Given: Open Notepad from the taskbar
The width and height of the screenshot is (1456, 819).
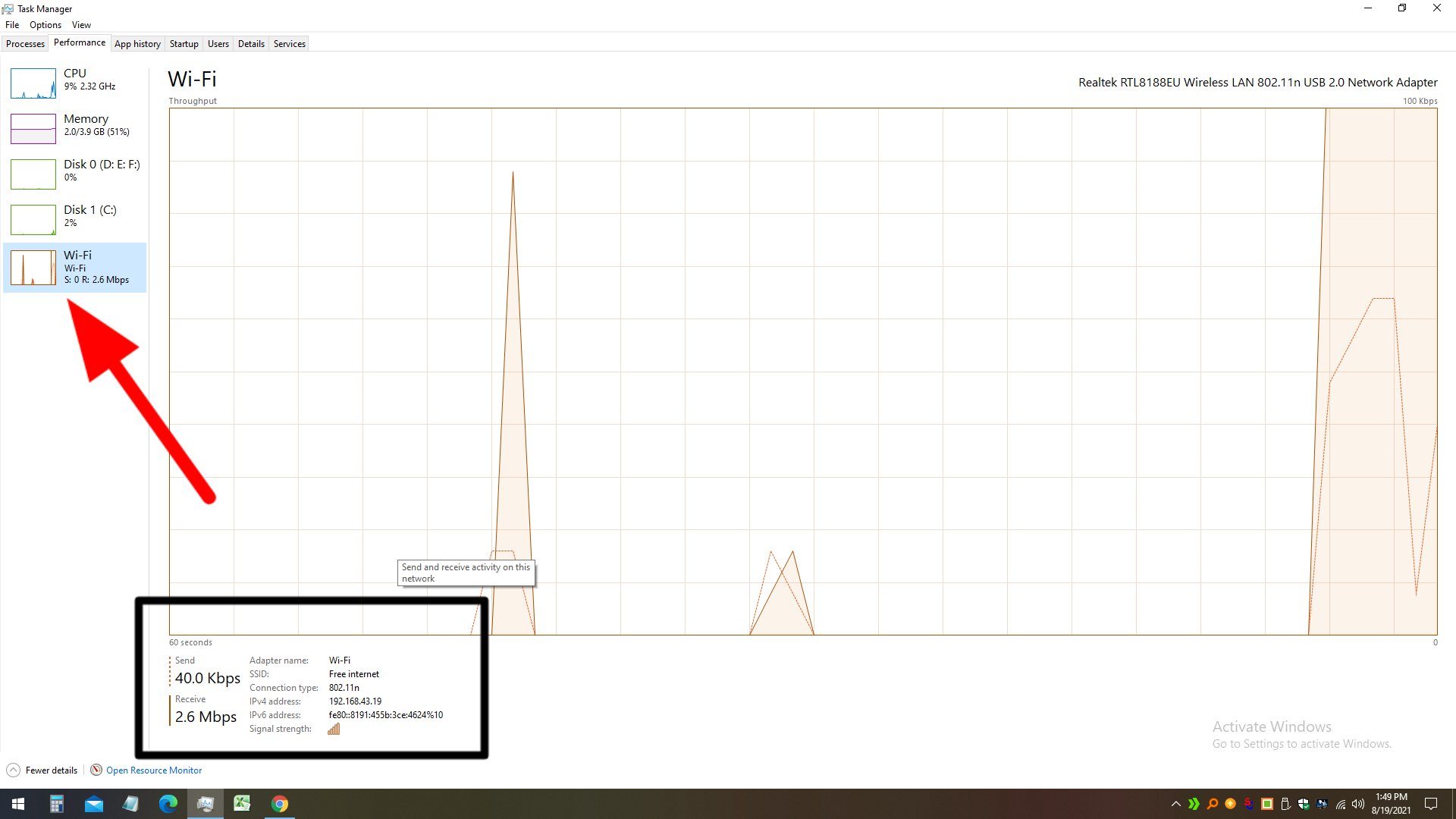Looking at the screenshot, I should tap(130, 804).
